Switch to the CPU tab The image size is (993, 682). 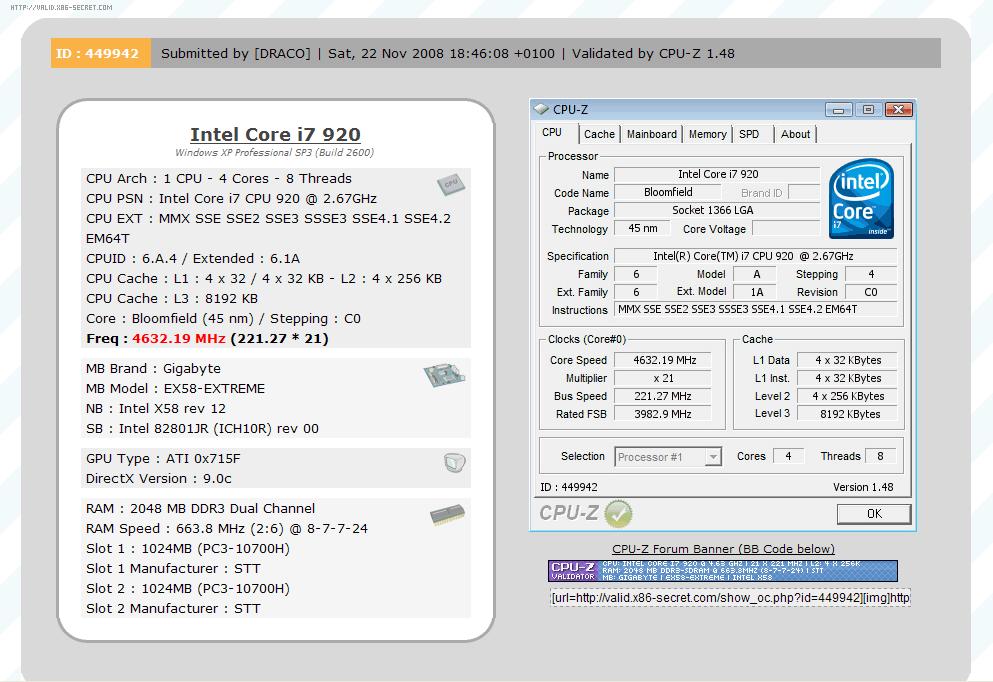(x=552, y=132)
